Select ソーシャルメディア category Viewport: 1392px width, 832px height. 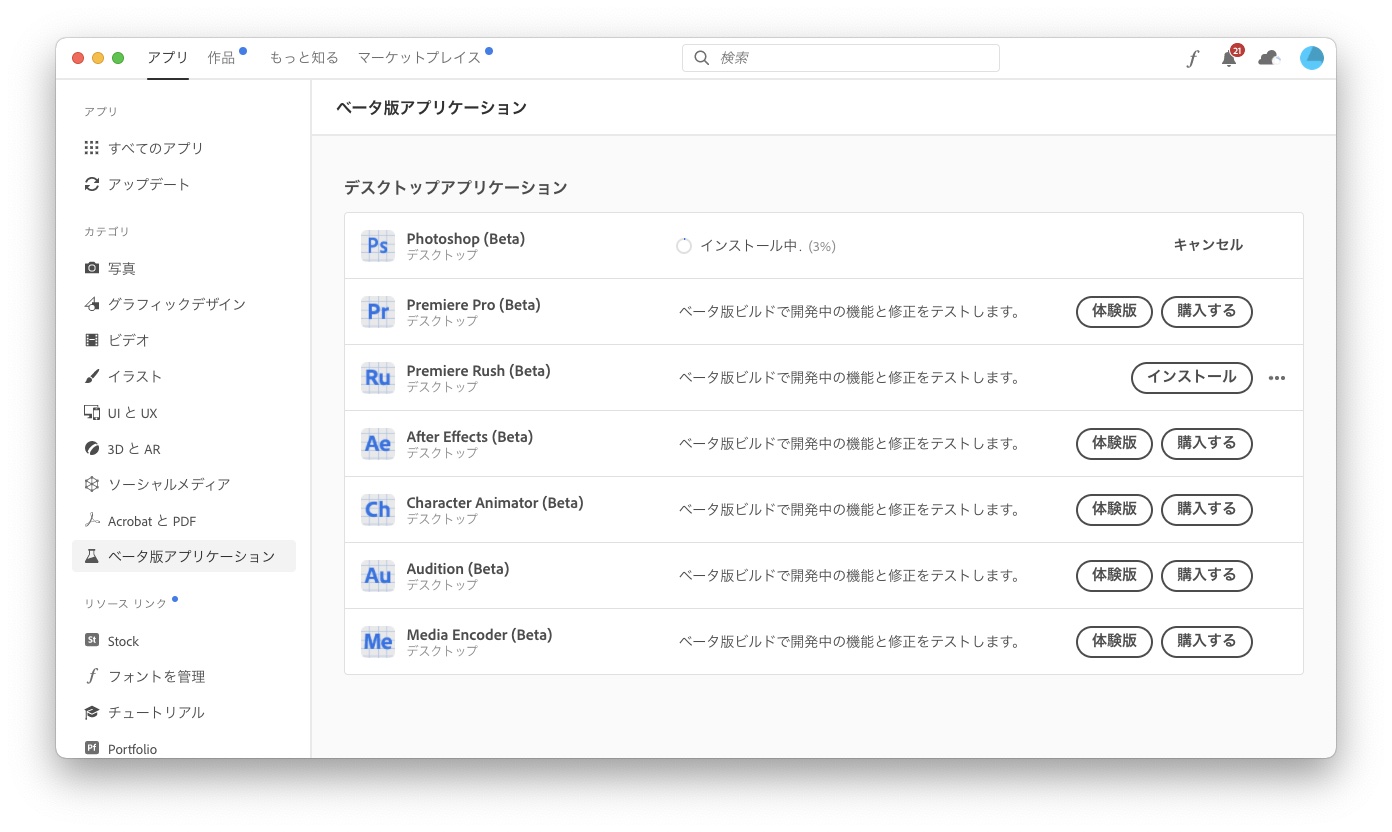(x=184, y=484)
